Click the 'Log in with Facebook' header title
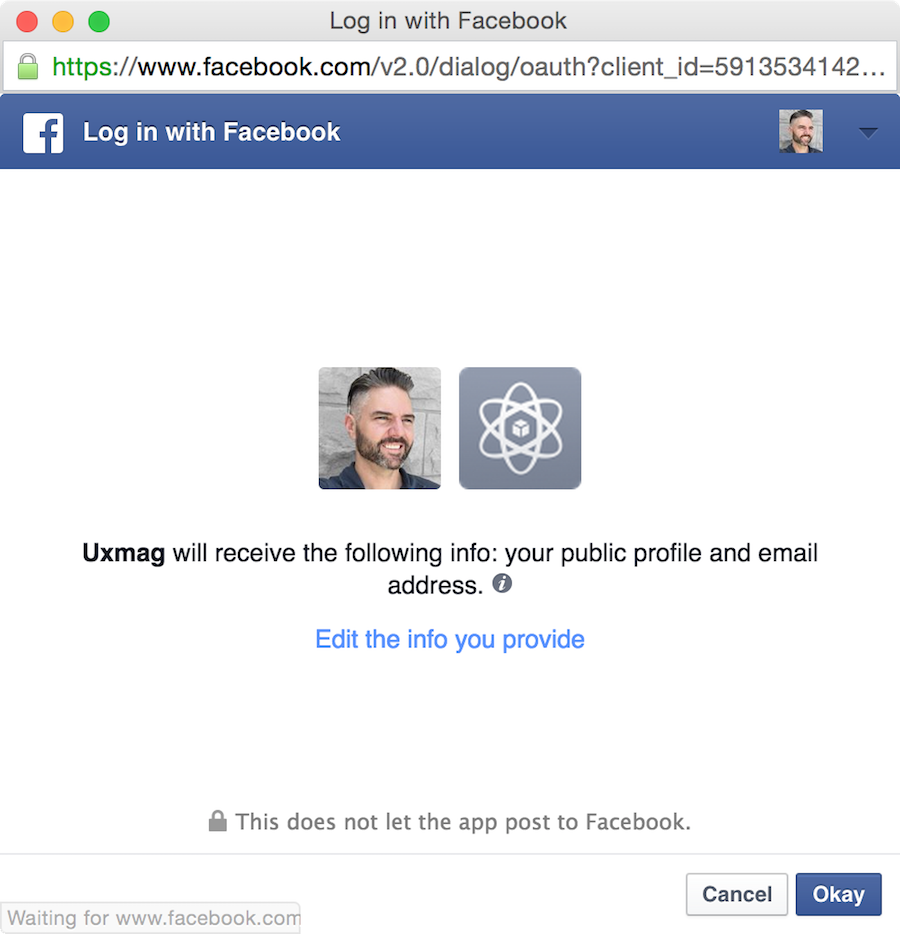900x934 pixels. tap(211, 132)
